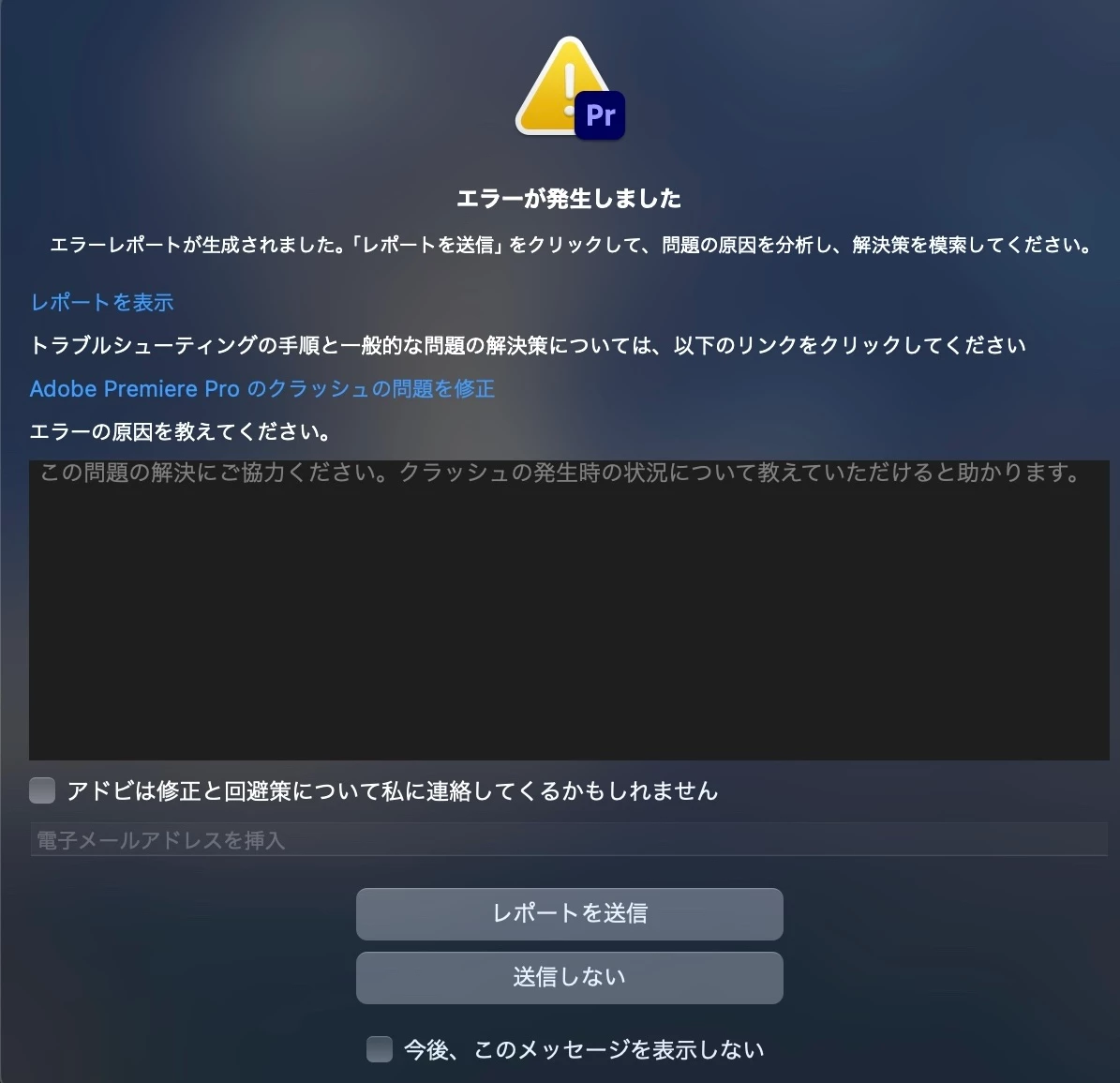Screen dimensions: 1120x1083
Task: Click the empty dark area of the crash description box
Action: 569,622
